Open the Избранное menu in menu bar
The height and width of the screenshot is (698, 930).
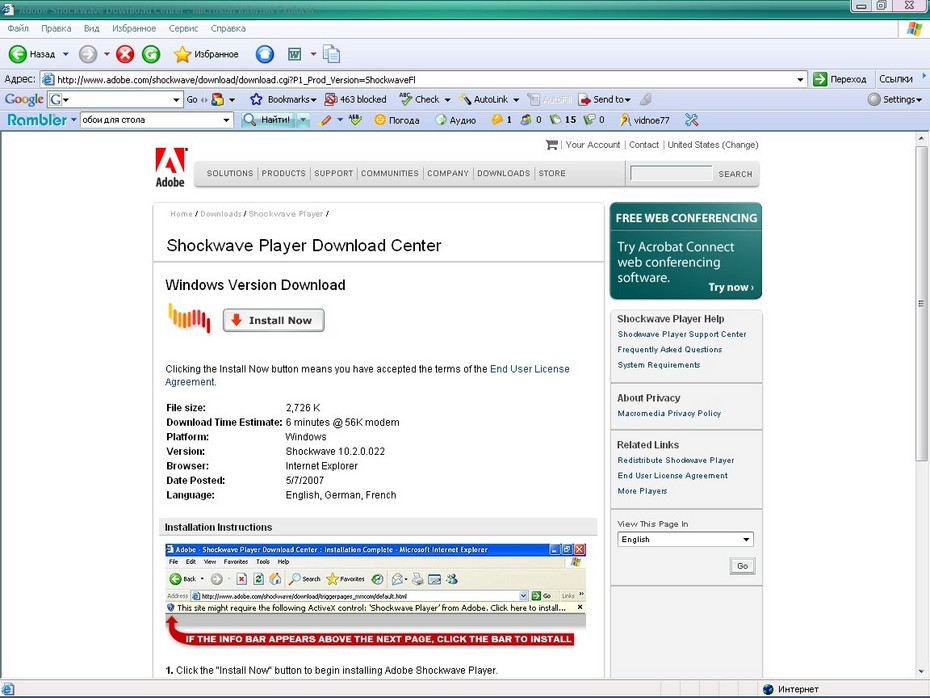[x=134, y=28]
